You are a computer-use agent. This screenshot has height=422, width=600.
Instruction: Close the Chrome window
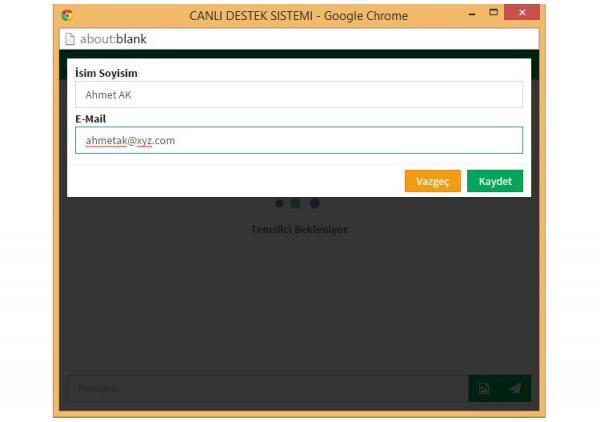(522, 13)
